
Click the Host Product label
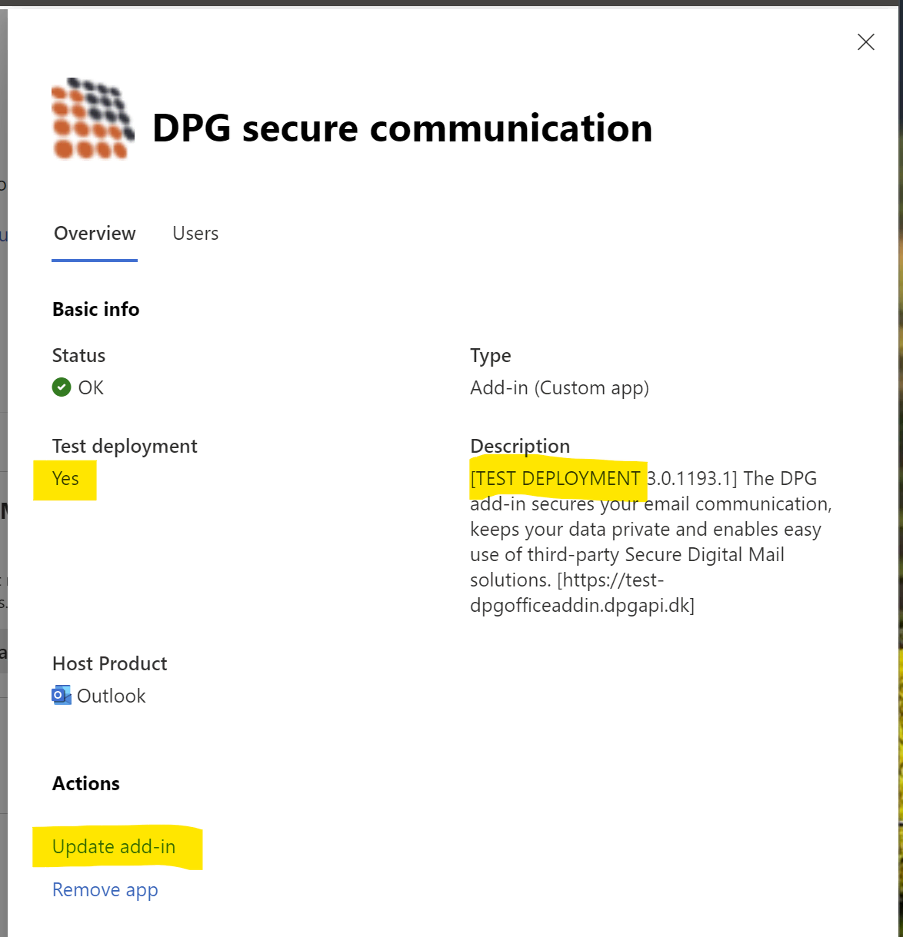(110, 663)
